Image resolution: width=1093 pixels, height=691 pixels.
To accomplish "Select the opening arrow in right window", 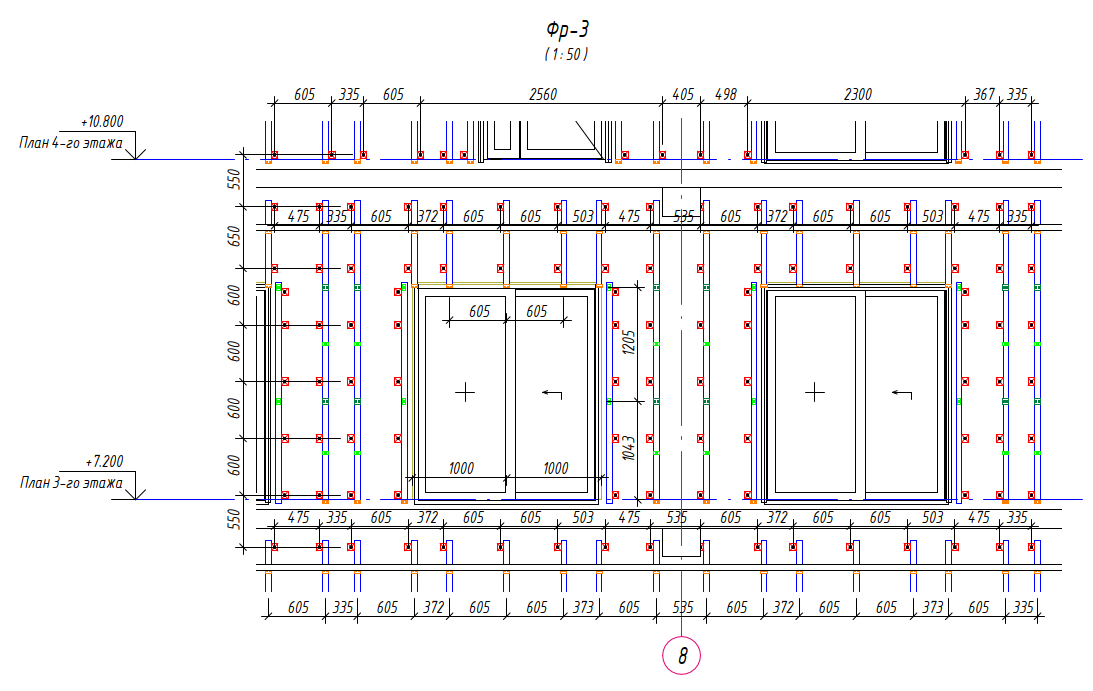I will click(902, 393).
